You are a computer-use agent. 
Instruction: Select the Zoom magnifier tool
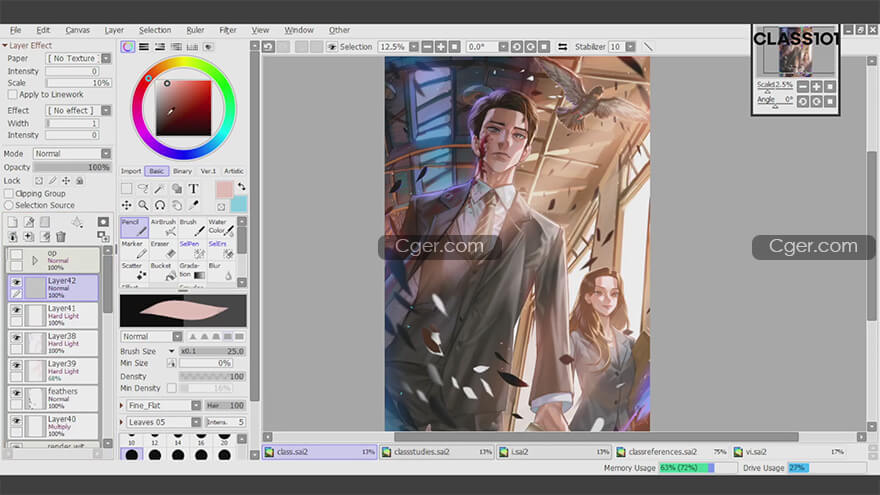click(143, 205)
